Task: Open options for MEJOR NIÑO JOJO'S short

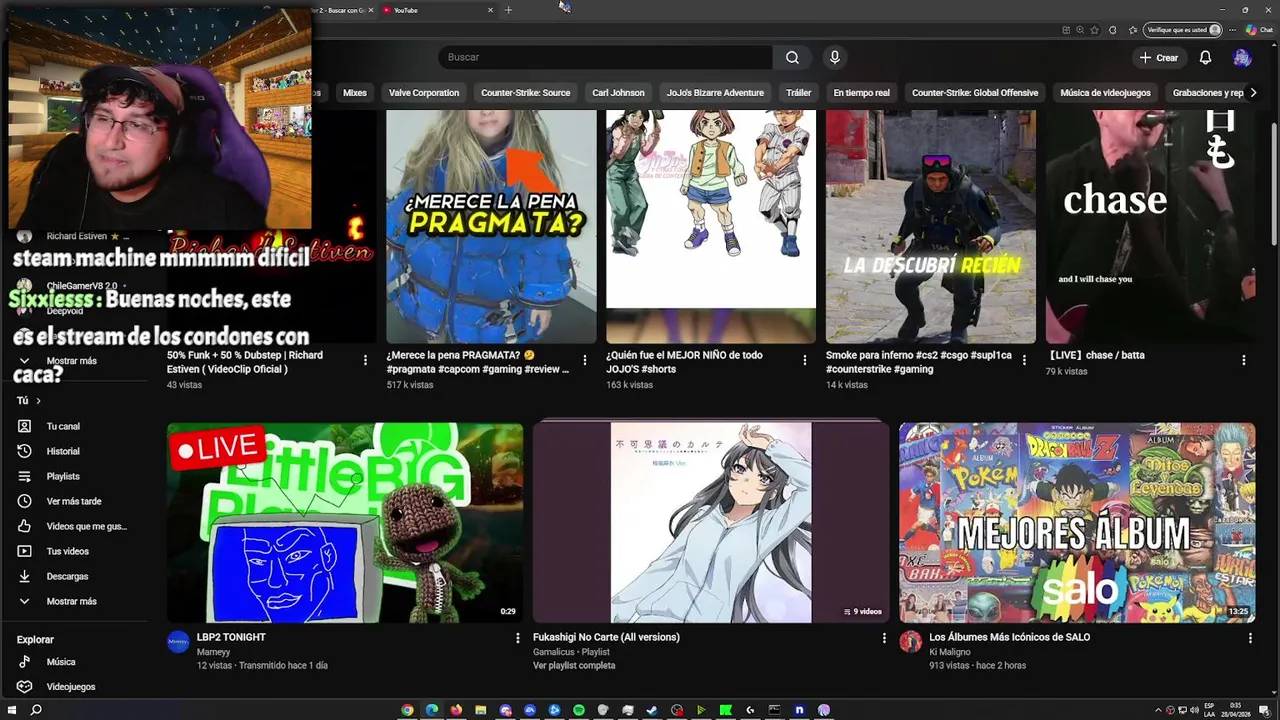Action: [x=804, y=360]
